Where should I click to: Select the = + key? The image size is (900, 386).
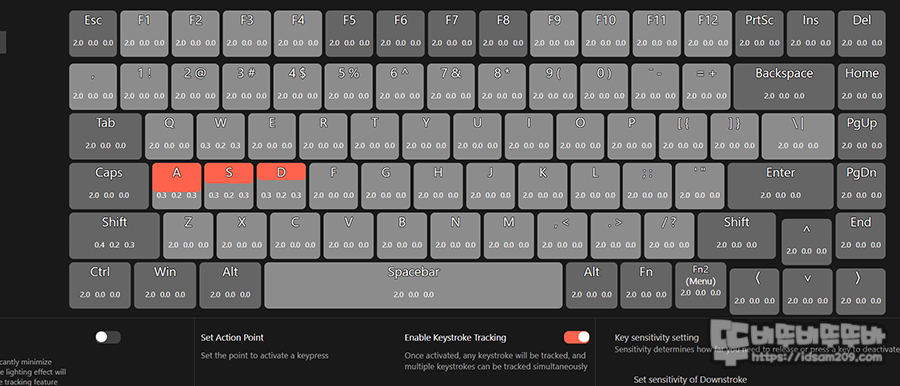(707, 87)
